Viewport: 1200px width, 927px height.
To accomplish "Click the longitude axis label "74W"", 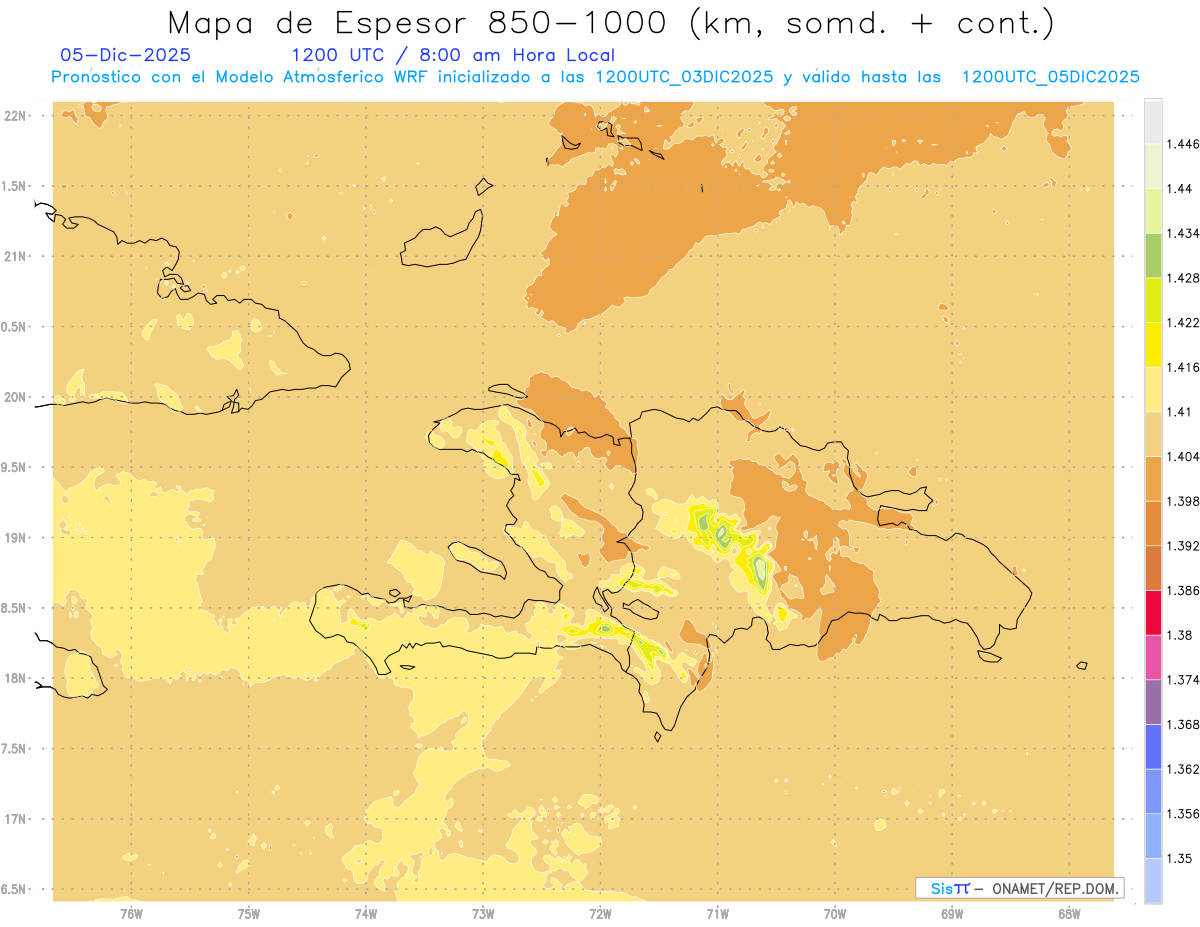I will 366,913.
